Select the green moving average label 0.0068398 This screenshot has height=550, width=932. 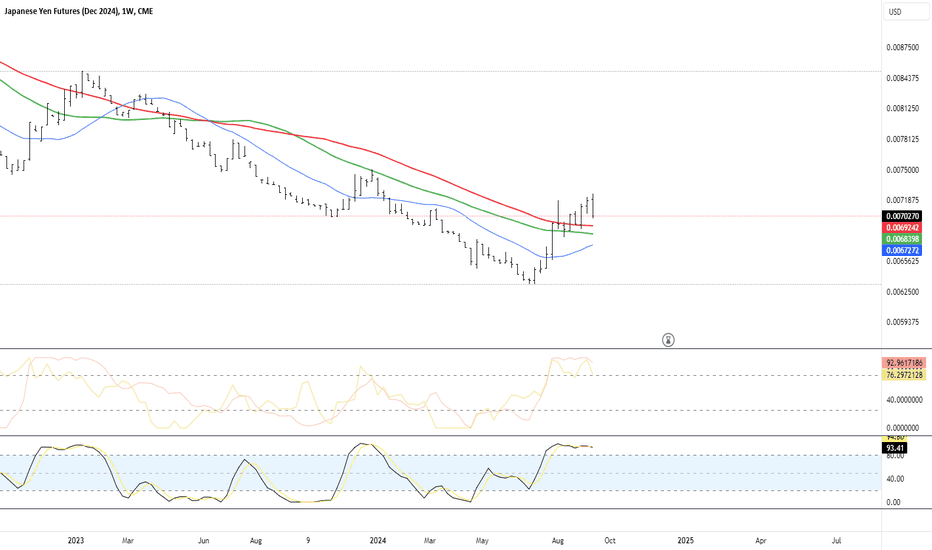pos(902,239)
